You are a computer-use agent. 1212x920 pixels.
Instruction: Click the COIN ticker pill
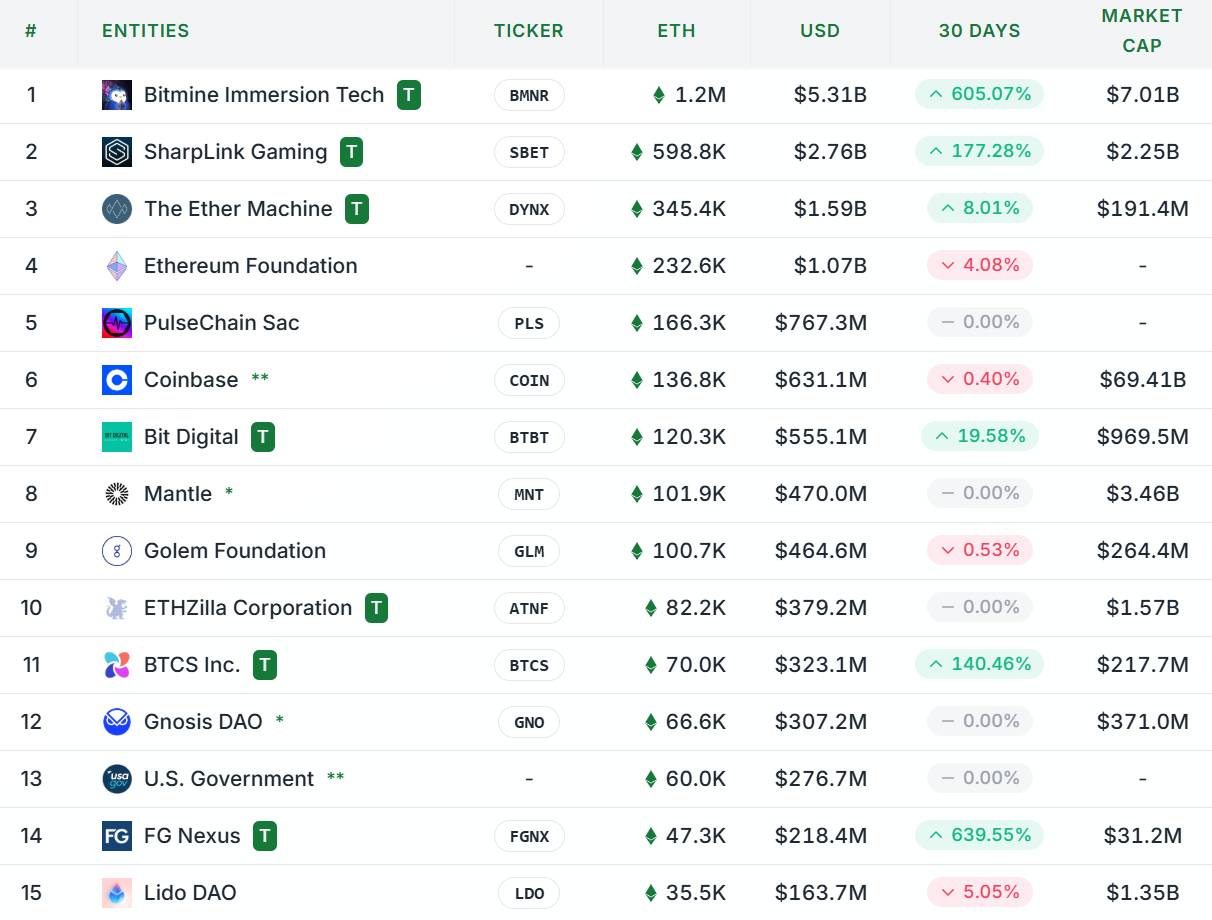point(529,380)
